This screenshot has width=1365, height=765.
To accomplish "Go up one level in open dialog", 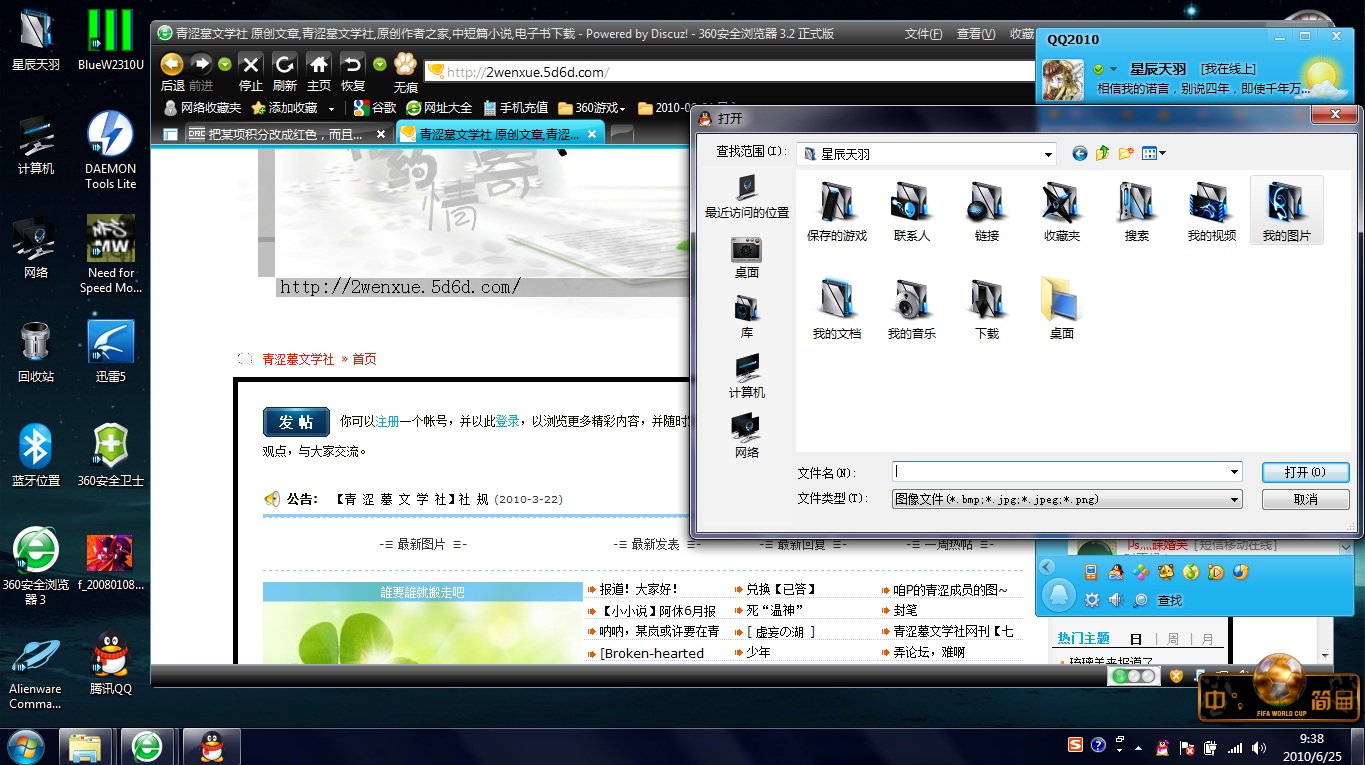I will [1102, 154].
